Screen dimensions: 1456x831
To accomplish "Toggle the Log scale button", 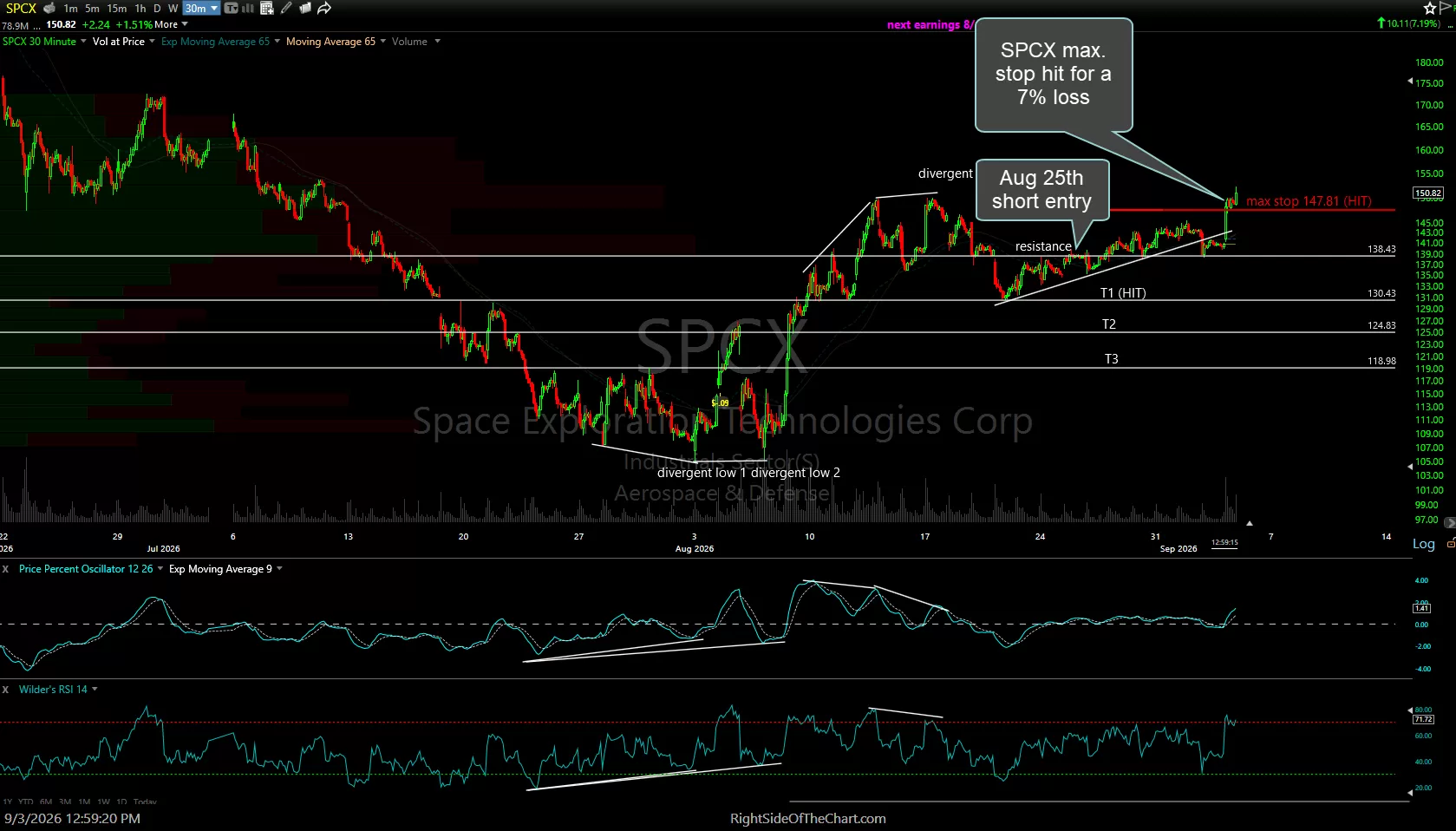I will 1424,544.
